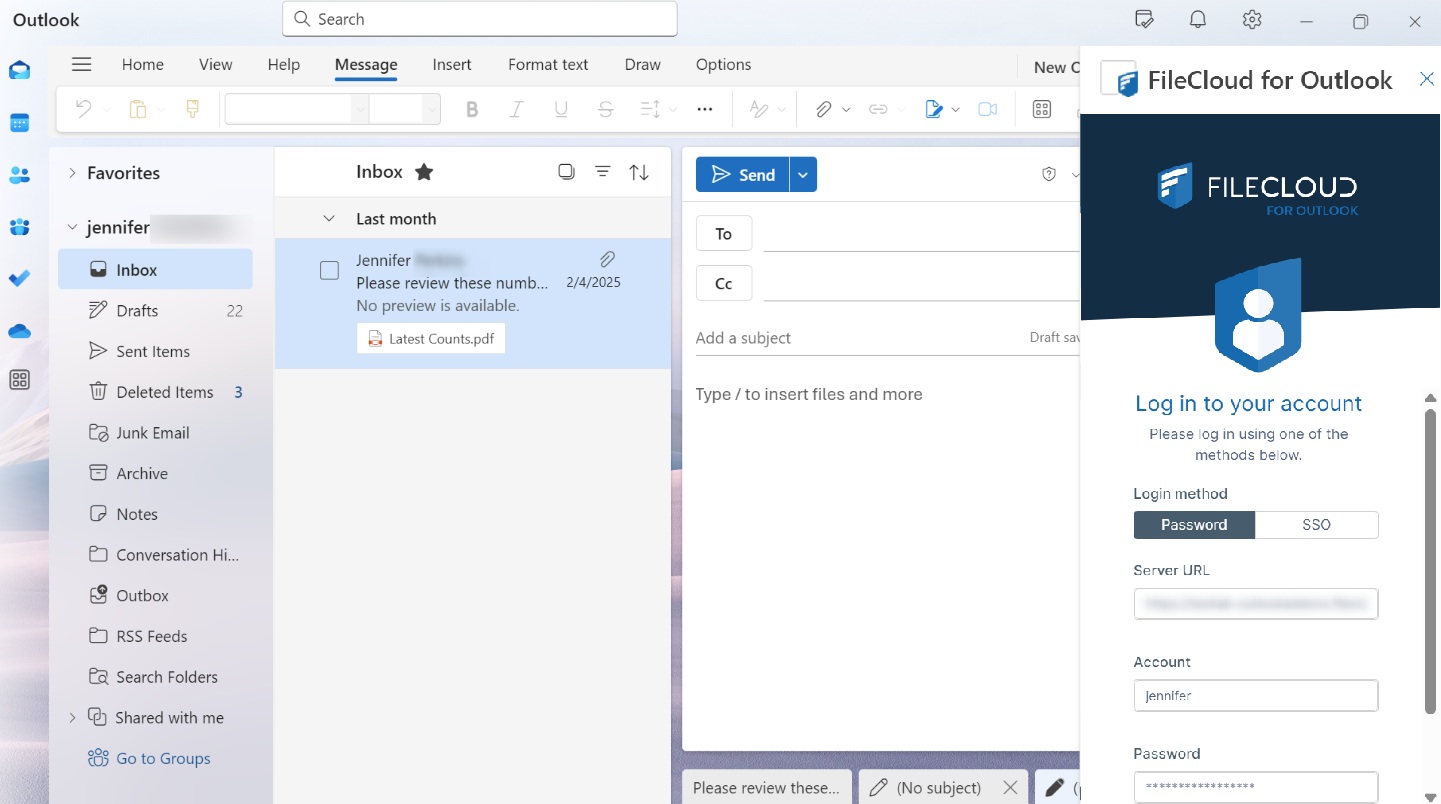This screenshot has height=804, width=1441.
Task: Click the FileCloud Account input field
Action: click(x=1256, y=695)
